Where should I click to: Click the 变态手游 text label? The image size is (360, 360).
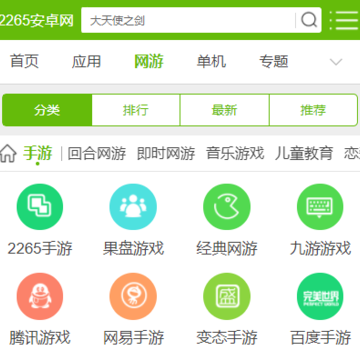[x=227, y=338]
